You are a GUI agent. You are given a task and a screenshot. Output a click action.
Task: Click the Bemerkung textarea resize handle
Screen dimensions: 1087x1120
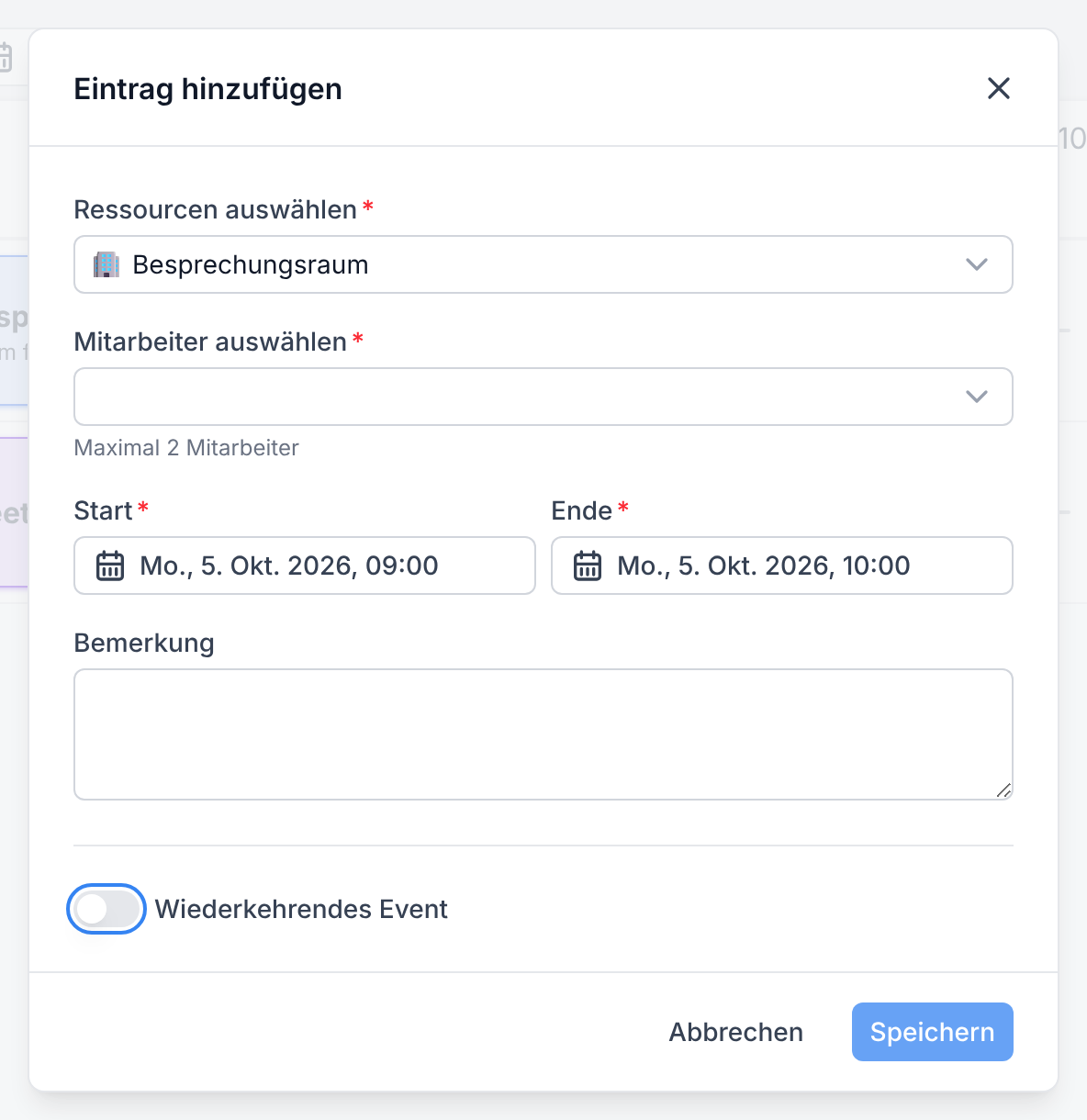click(1003, 790)
